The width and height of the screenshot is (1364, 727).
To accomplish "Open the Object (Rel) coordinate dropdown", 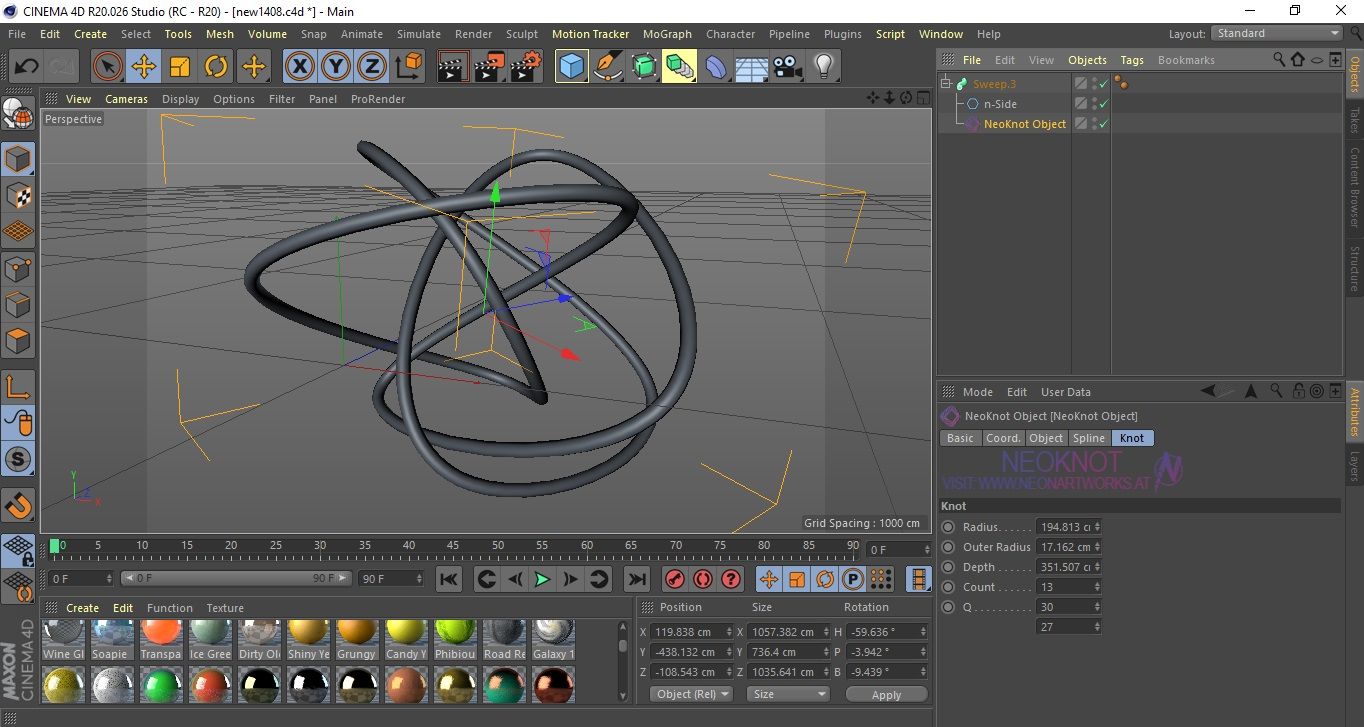I will tap(691, 694).
